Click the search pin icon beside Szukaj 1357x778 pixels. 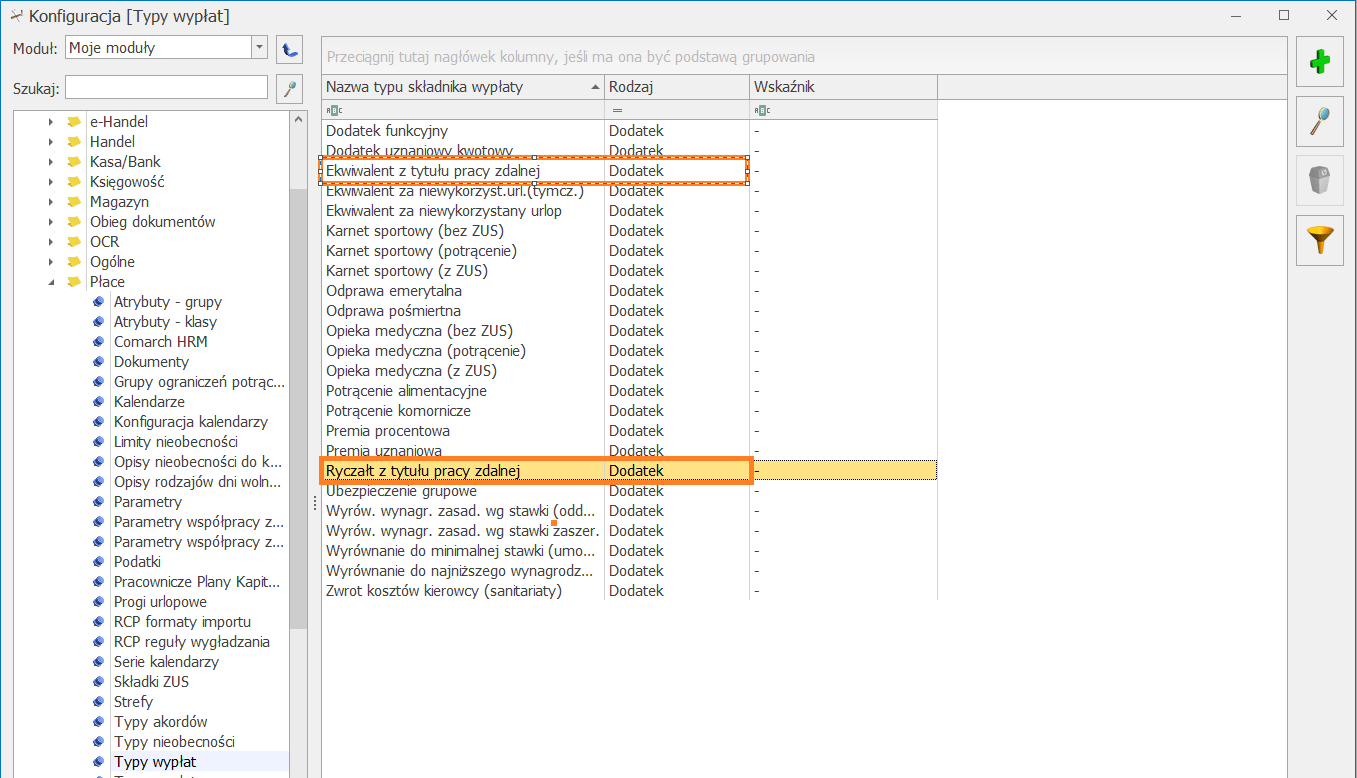click(x=289, y=88)
